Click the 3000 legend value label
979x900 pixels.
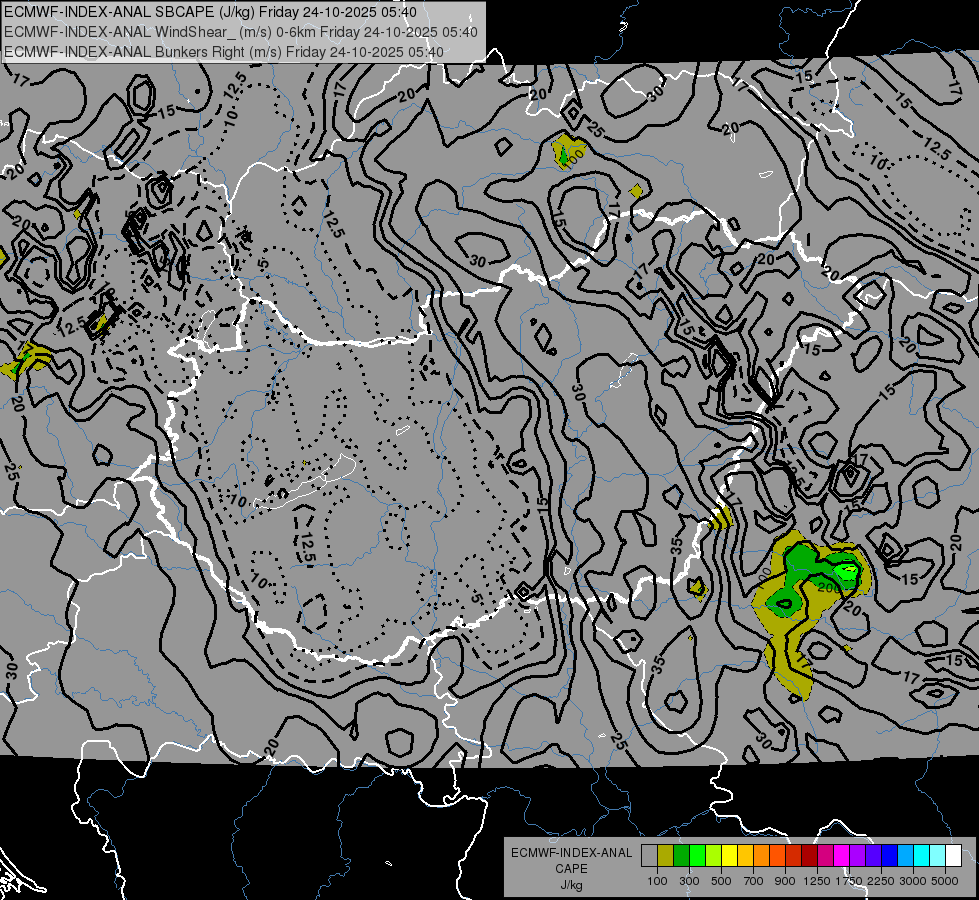click(913, 881)
